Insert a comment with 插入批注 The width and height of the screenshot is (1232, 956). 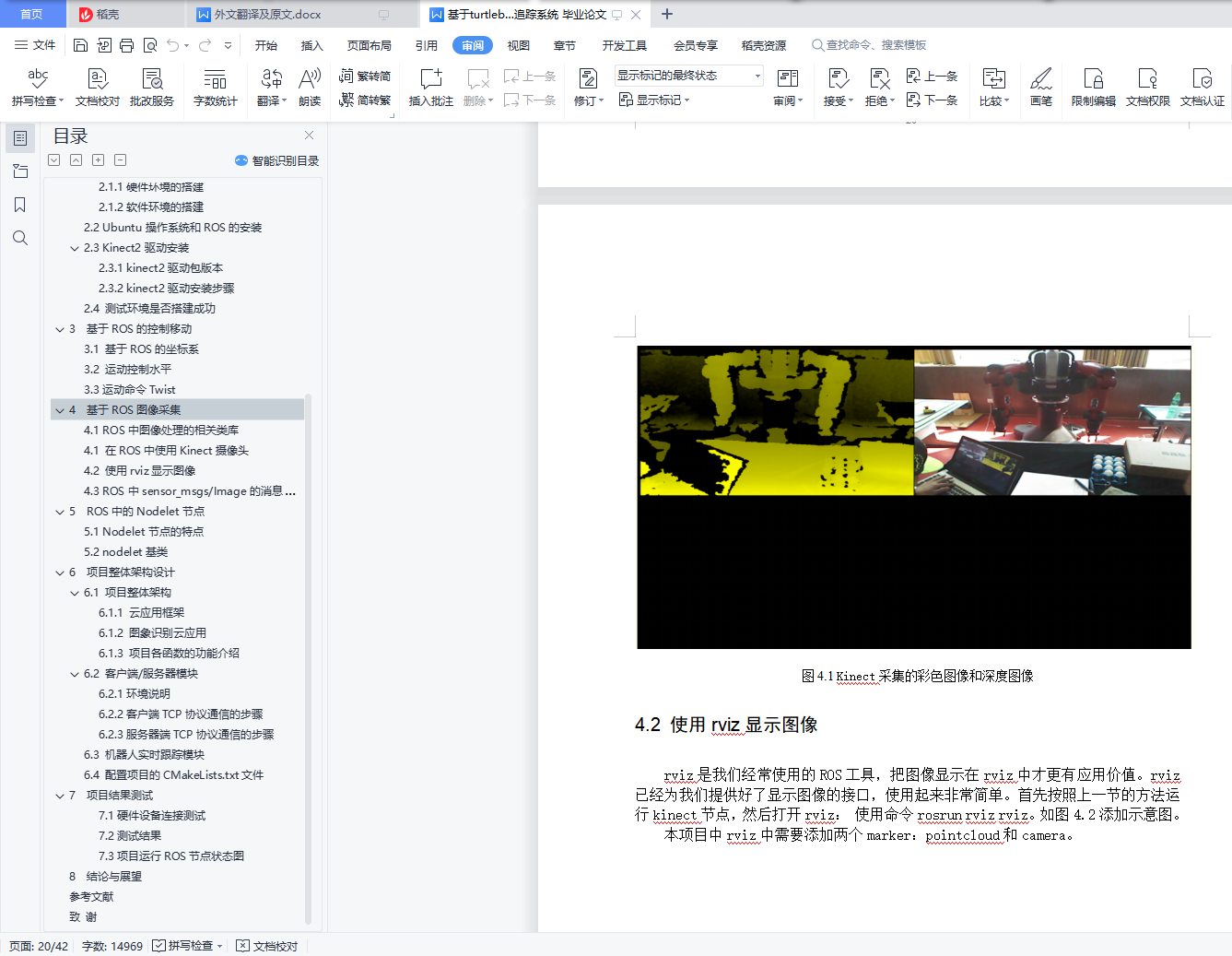(431, 88)
